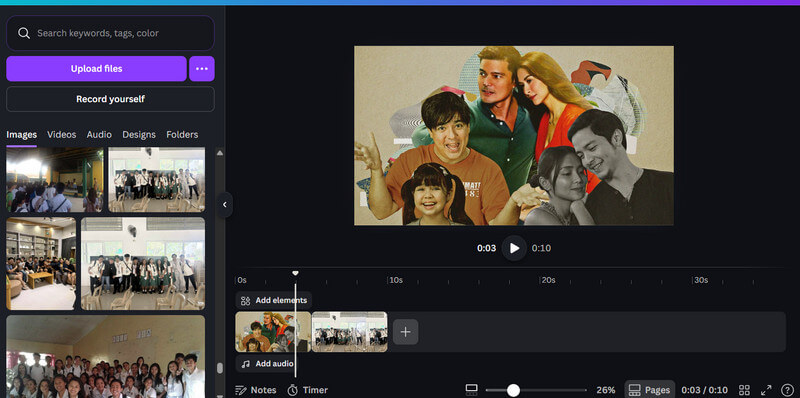This screenshot has height=398, width=800.
Task: Open the help question mark icon
Action: click(788, 390)
